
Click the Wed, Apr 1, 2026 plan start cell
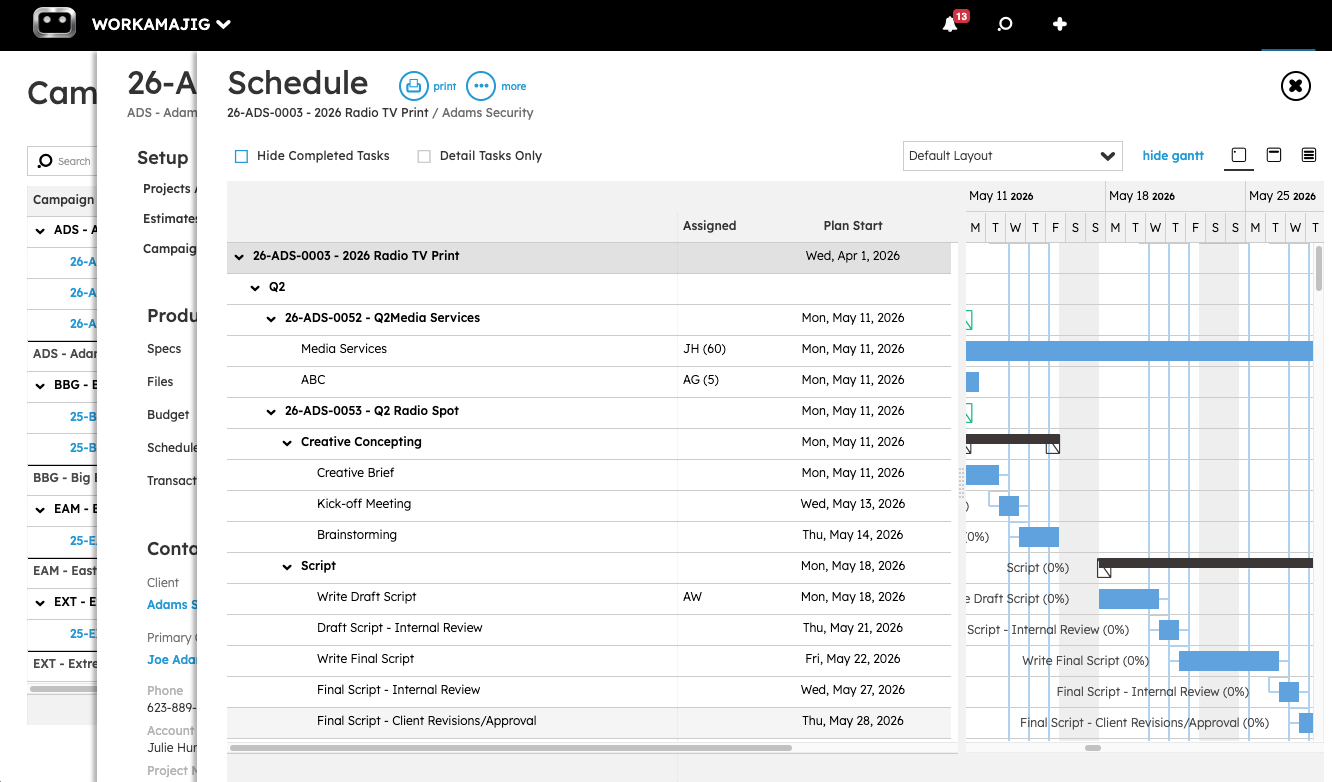point(853,257)
